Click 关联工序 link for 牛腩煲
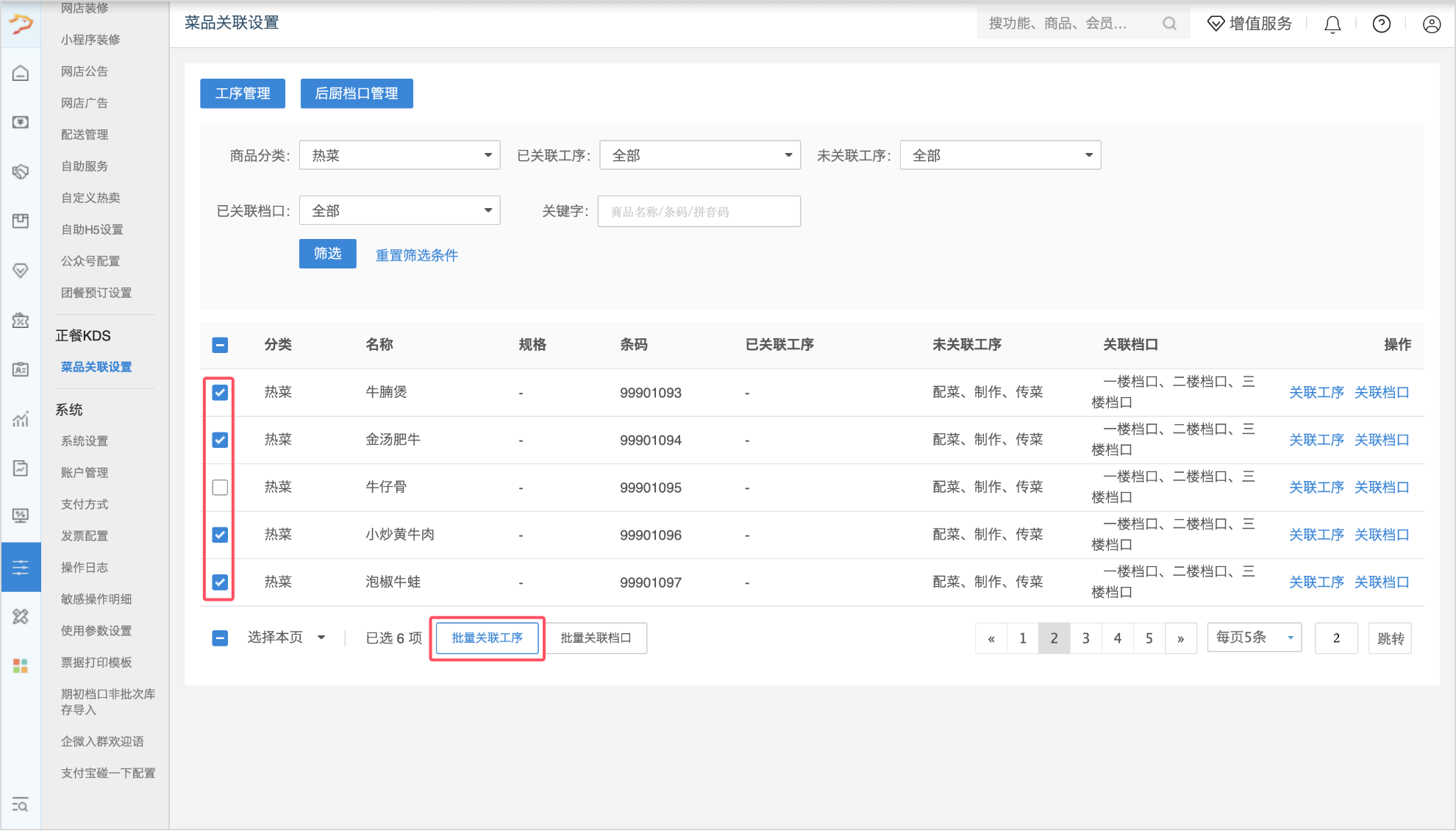This screenshot has width=1456, height=831. pyautogui.click(x=1316, y=393)
